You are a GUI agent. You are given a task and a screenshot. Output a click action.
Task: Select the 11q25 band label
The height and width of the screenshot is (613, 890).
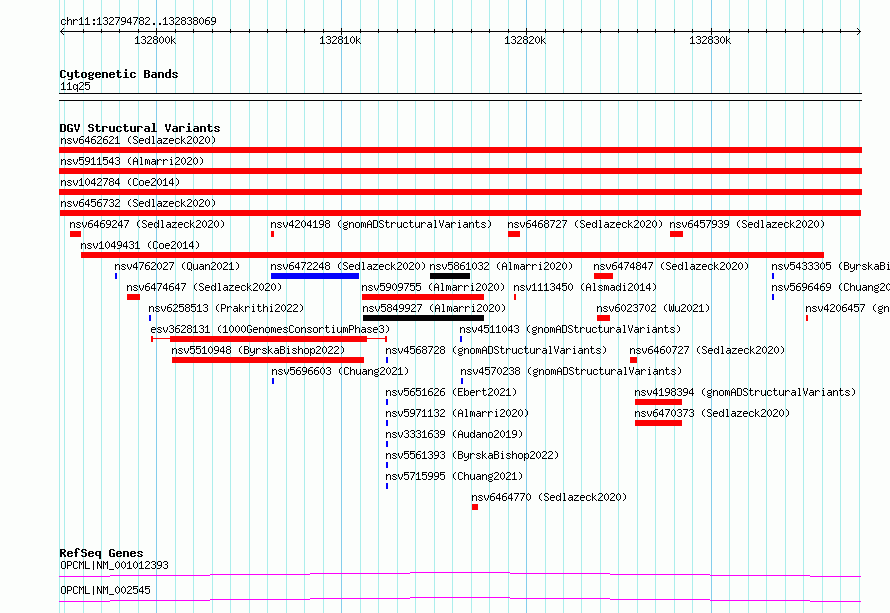point(75,86)
